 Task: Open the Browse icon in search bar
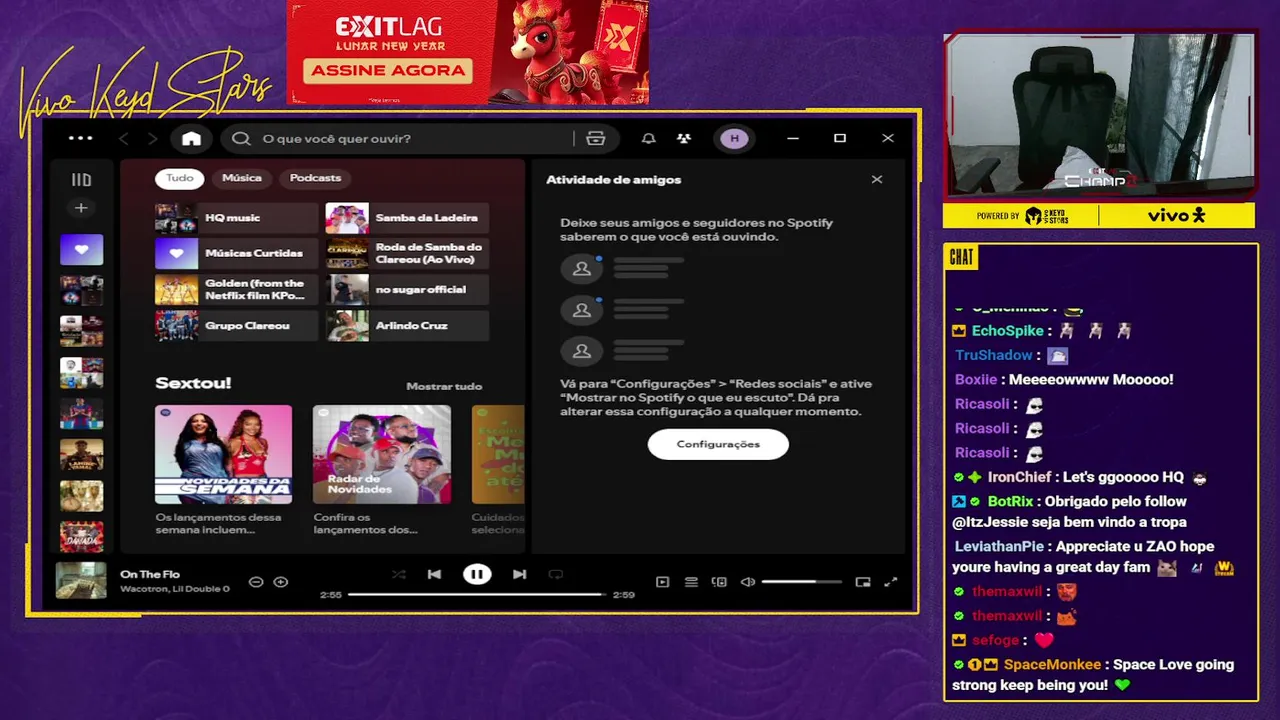[596, 138]
